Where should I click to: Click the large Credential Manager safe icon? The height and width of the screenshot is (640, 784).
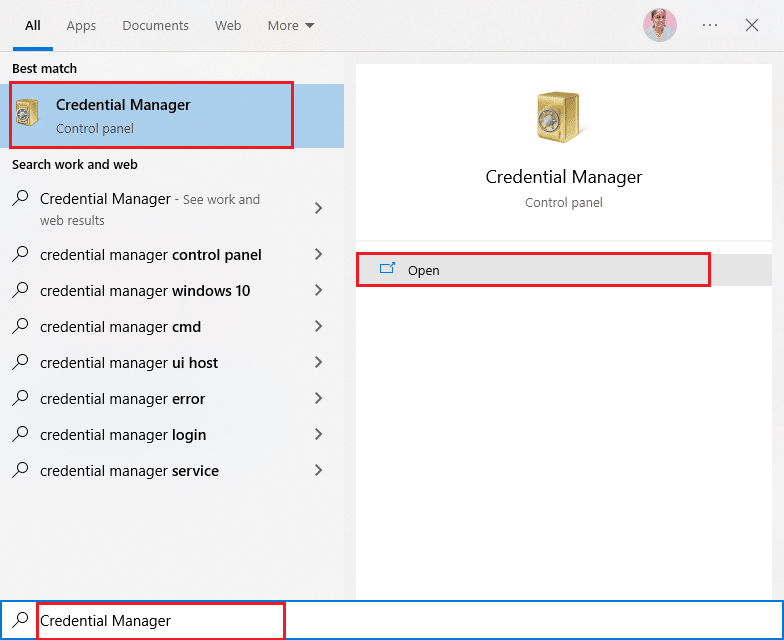(x=560, y=117)
